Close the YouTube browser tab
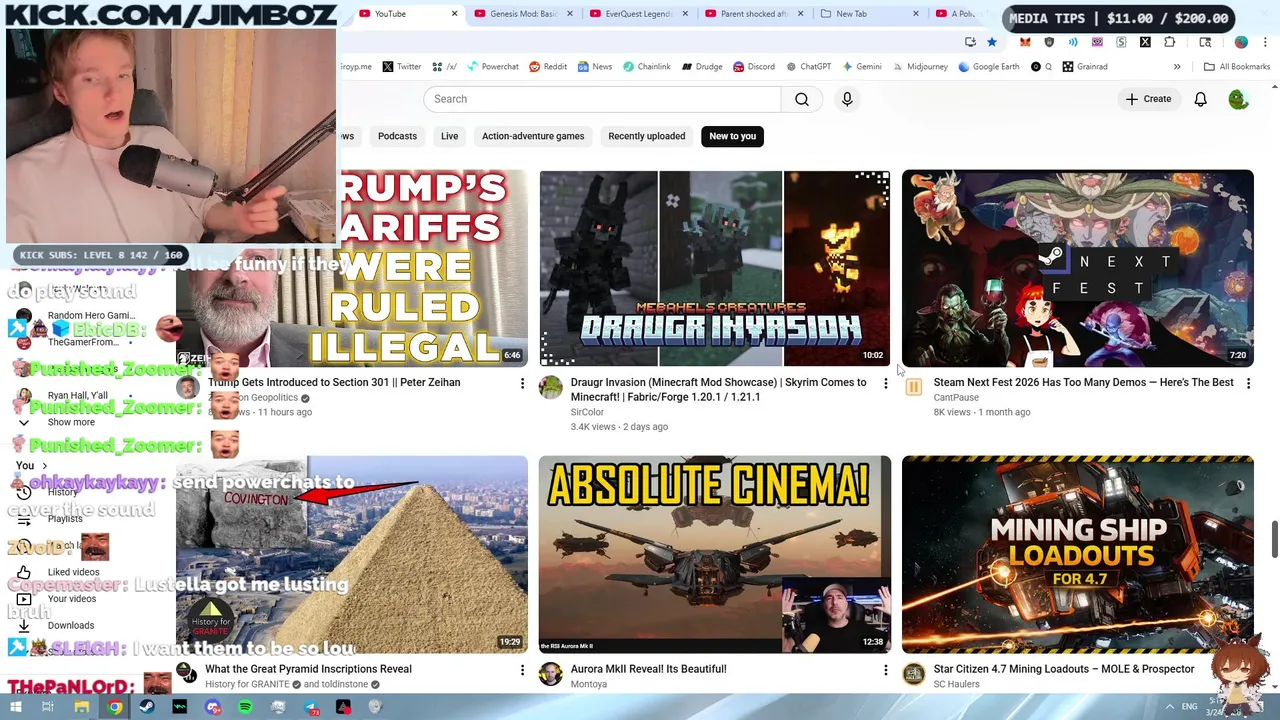Viewport: 1280px width, 720px height. (x=454, y=14)
